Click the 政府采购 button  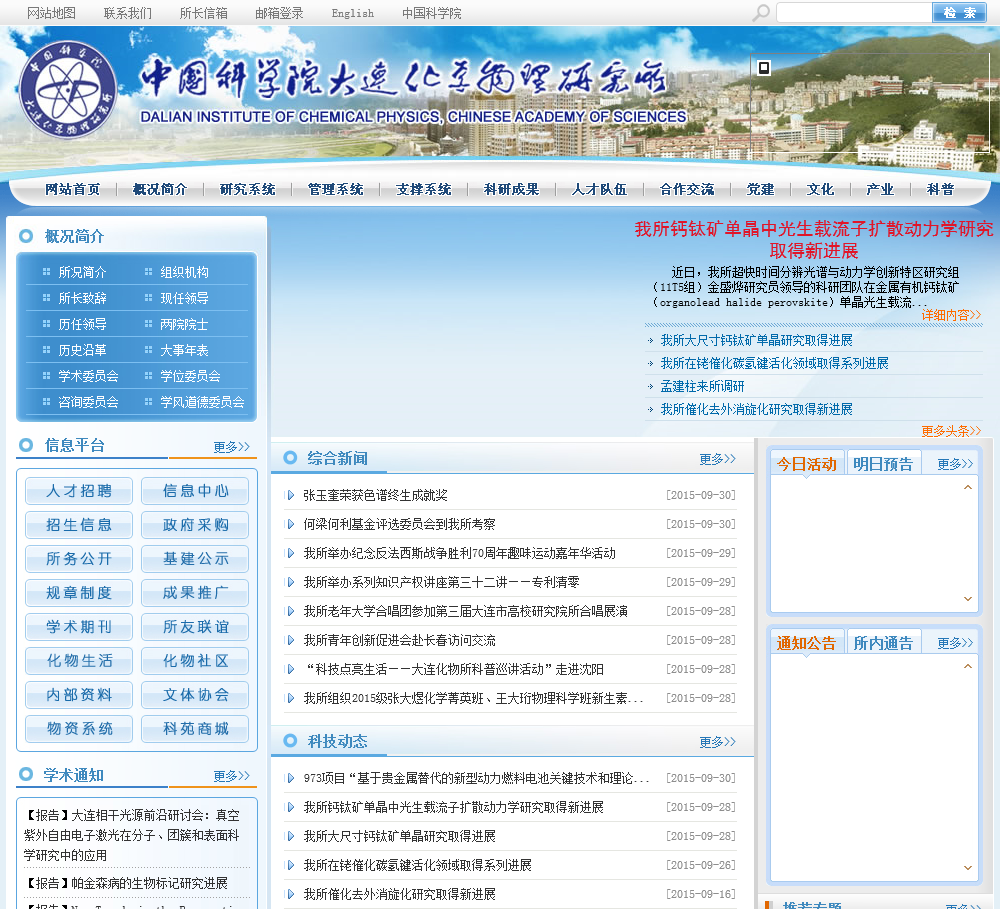tap(195, 525)
